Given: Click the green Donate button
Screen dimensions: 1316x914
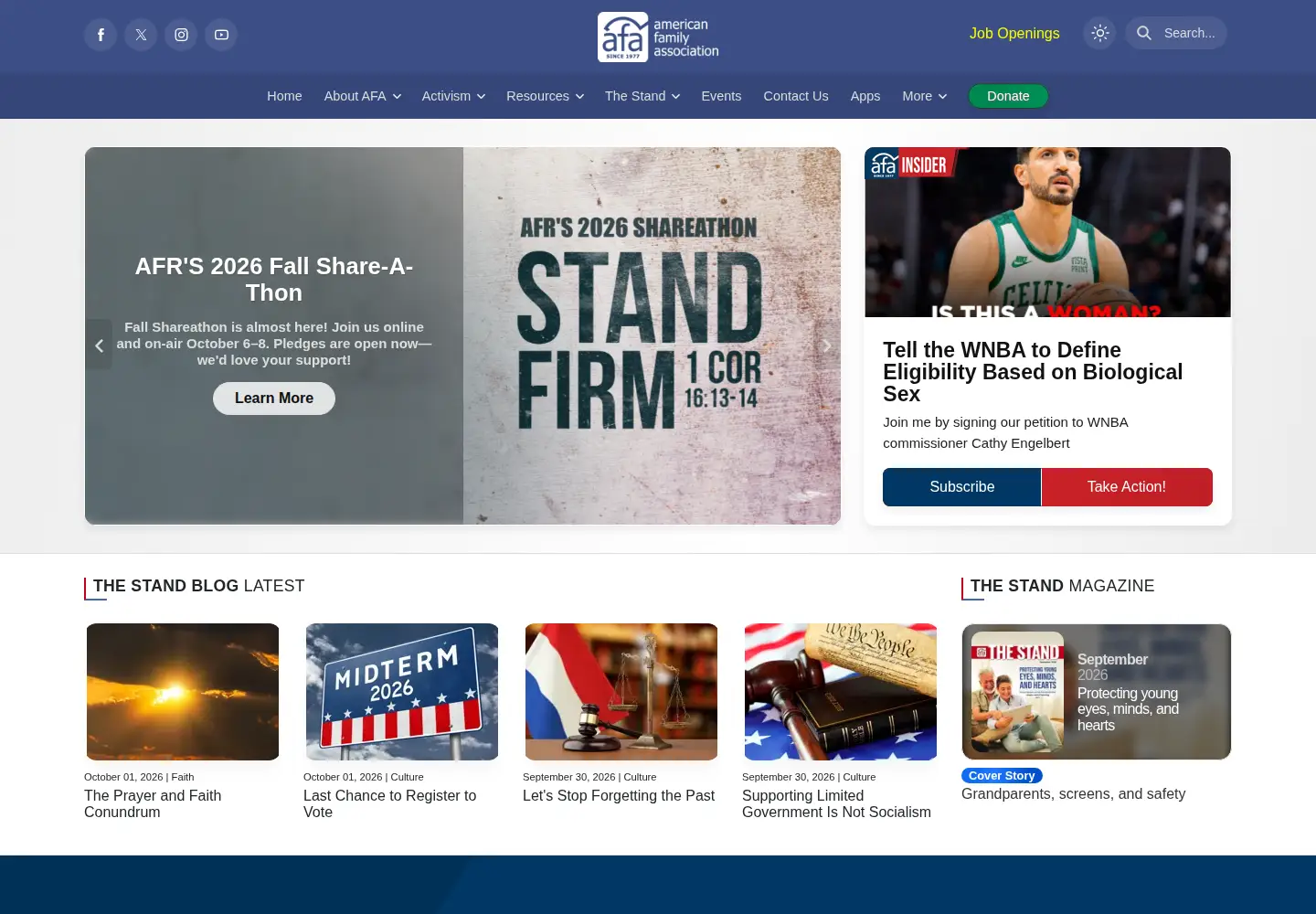Looking at the screenshot, I should point(1008,96).
